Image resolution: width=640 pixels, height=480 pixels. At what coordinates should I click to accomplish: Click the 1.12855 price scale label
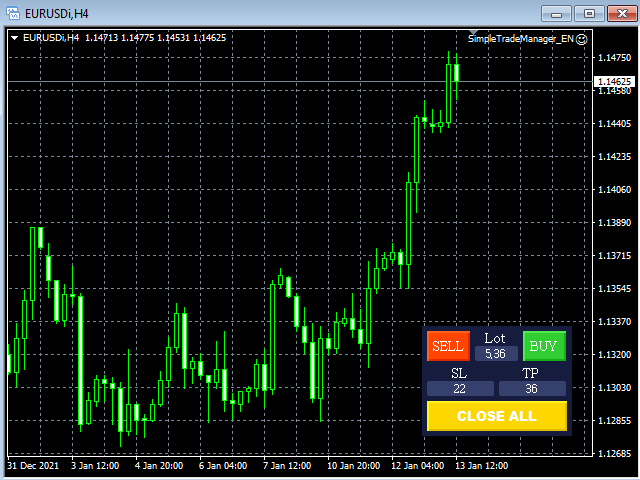[614, 420]
